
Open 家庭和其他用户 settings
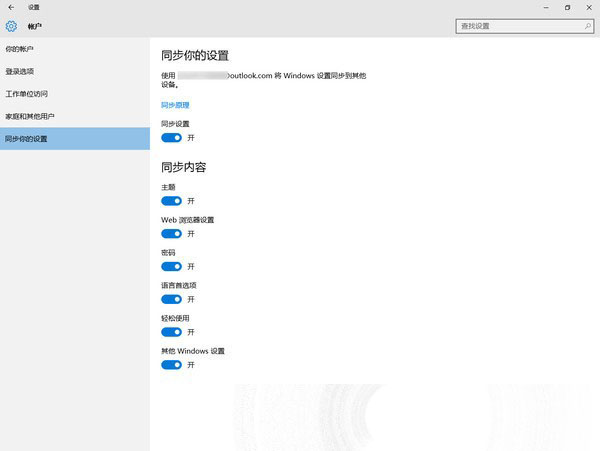[x=29, y=116]
